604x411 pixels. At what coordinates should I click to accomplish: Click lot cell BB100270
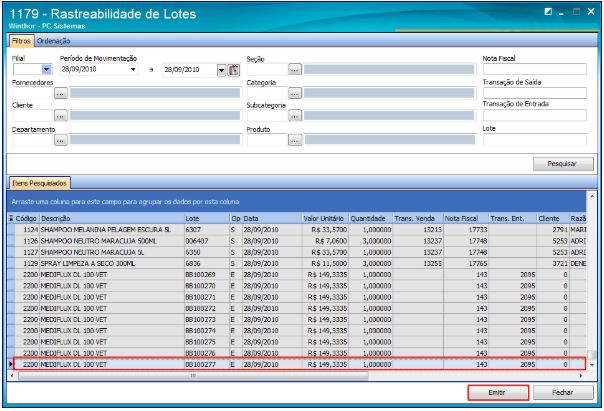tap(206, 286)
